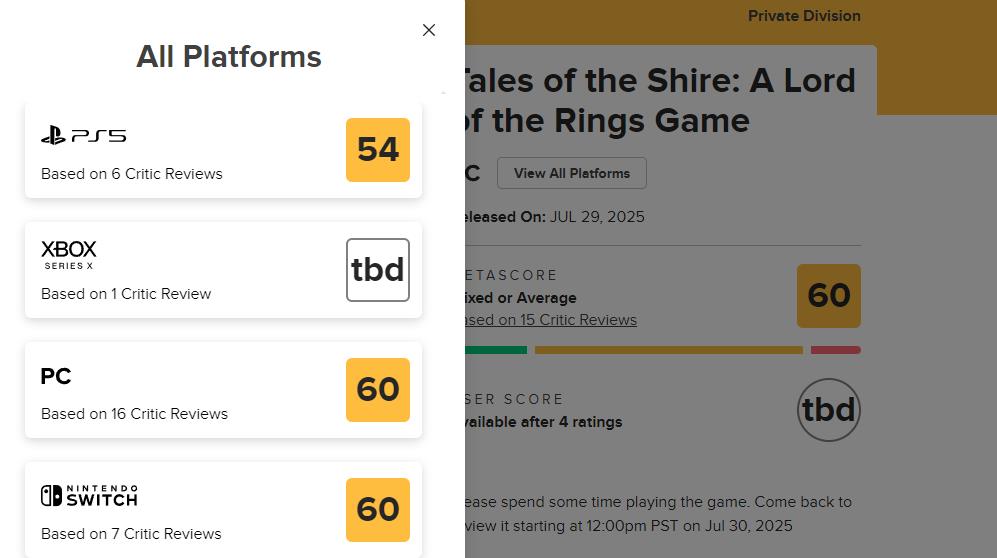Viewport: 997px width, 558px height.
Task: Click the yellow mixed reviews bar segment
Action: pos(668,350)
